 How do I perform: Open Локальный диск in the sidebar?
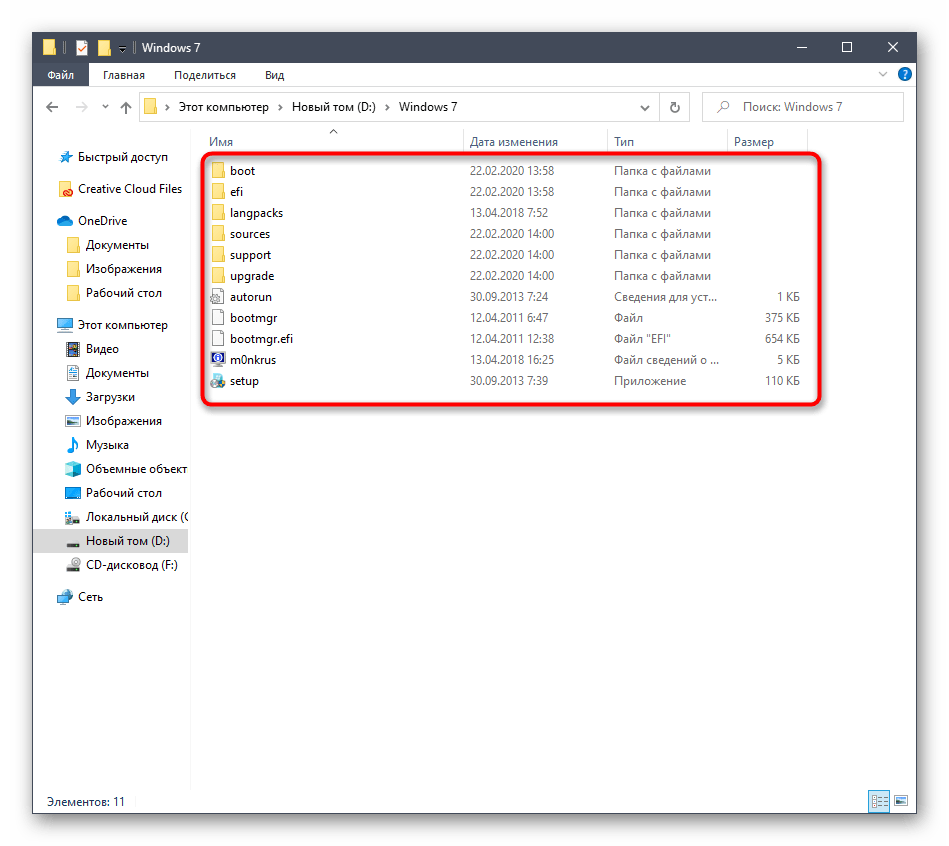pyautogui.click(x=126, y=517)
